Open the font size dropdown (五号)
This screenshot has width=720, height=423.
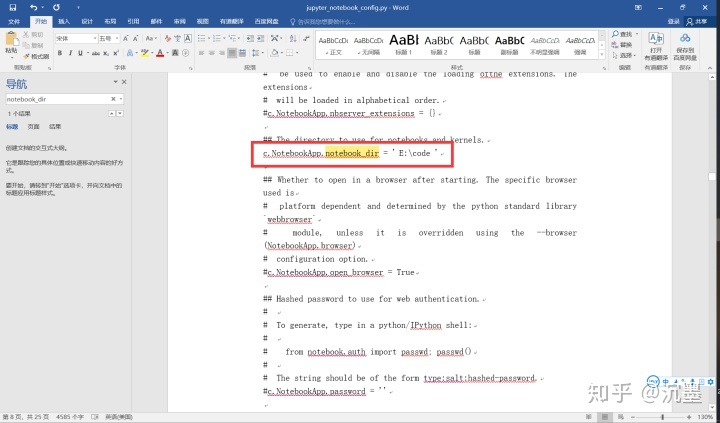[118, 39]
